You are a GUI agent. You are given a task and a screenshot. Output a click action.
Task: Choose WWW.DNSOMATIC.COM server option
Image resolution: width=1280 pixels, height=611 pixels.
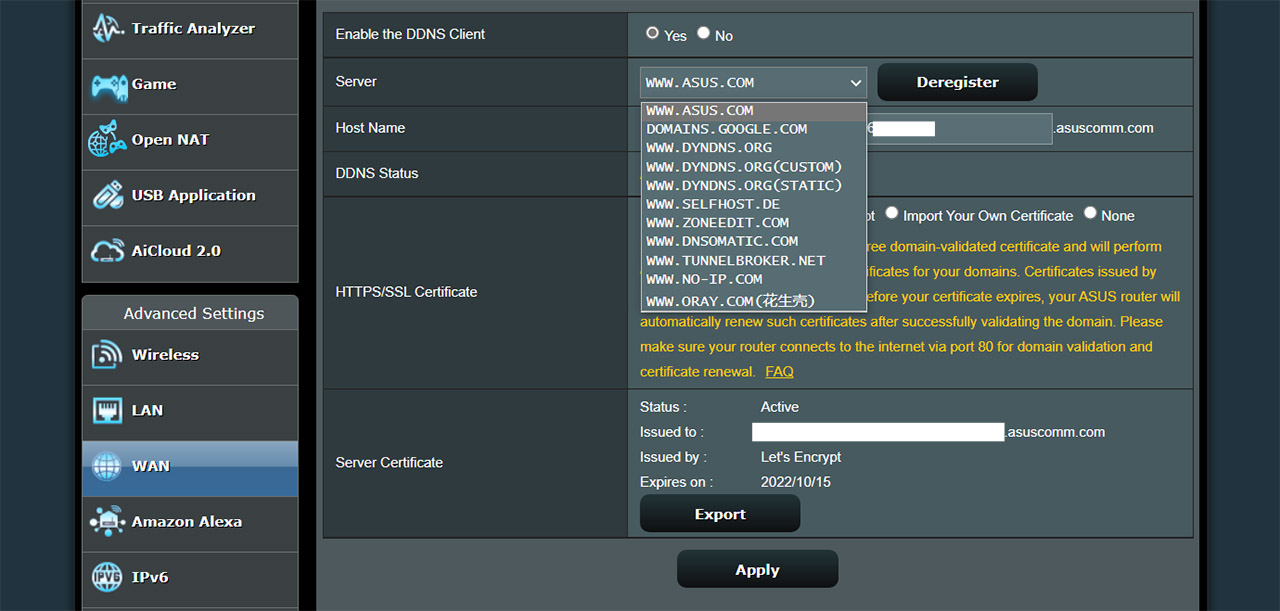[x=754, y=241]
